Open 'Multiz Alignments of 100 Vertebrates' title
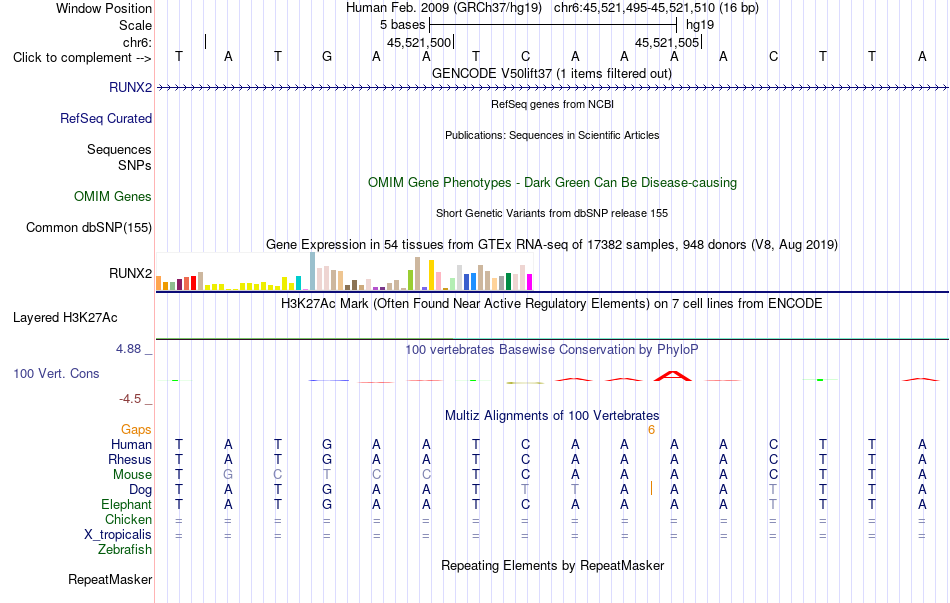This screenshot has width=950, height=603. coord(552,416)
